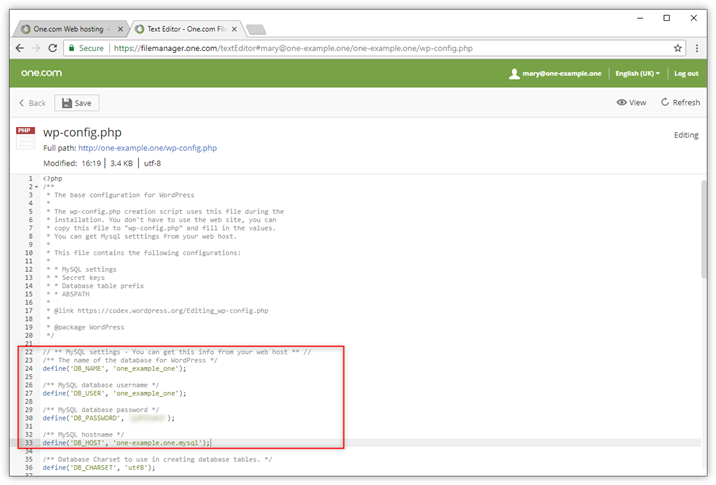Click the utf-8 encoding label
716x485 pixels.
click(x=153, y=163)
